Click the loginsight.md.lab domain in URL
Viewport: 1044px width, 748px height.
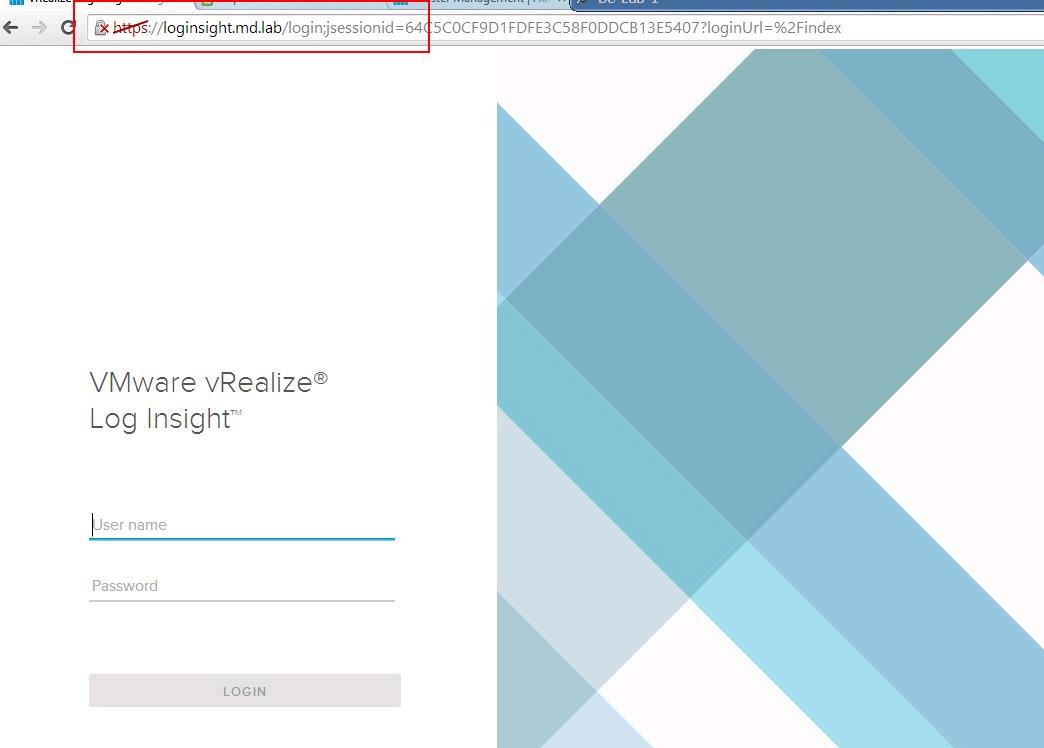point(222,28)
